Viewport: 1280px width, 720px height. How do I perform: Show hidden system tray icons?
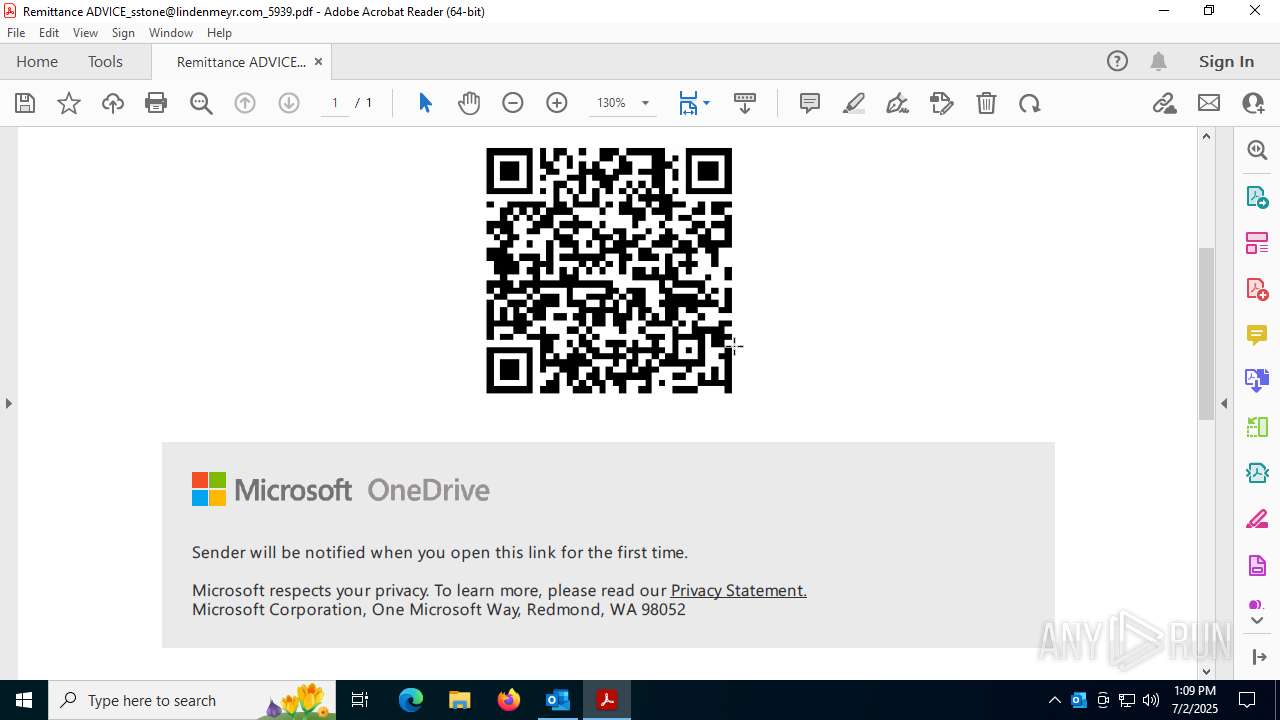(x=1055, y=700)
